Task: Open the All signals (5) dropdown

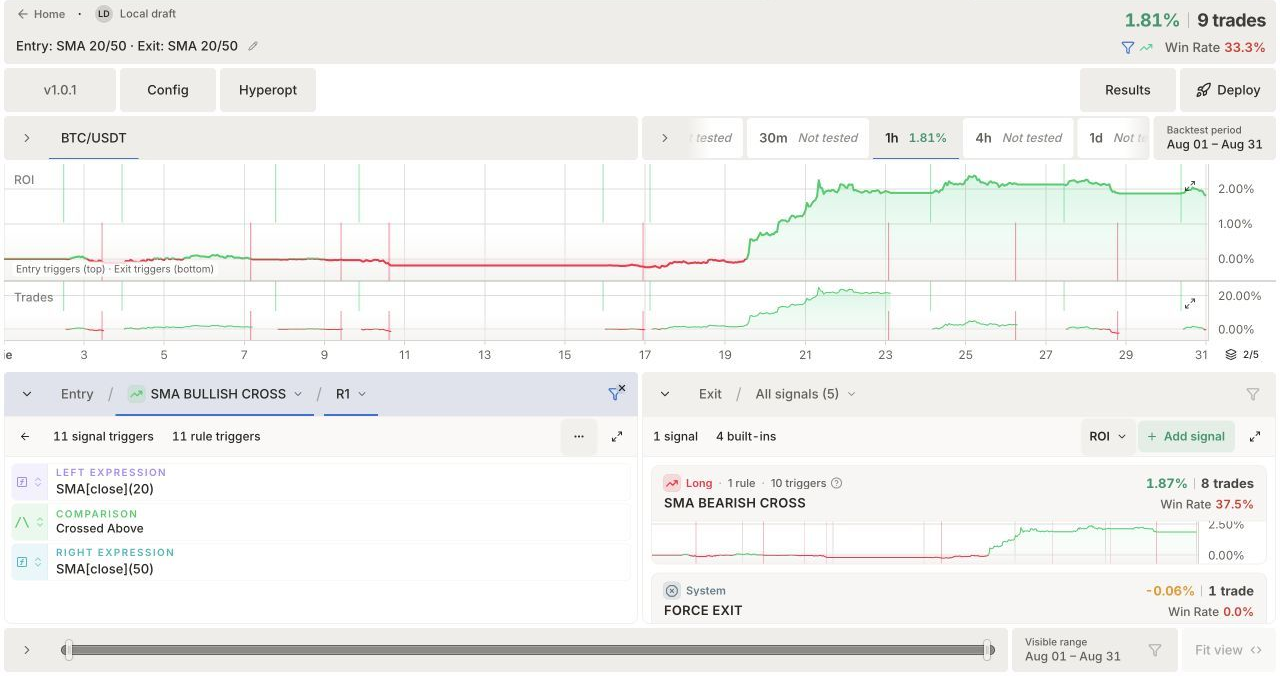Action: (805, 394)
